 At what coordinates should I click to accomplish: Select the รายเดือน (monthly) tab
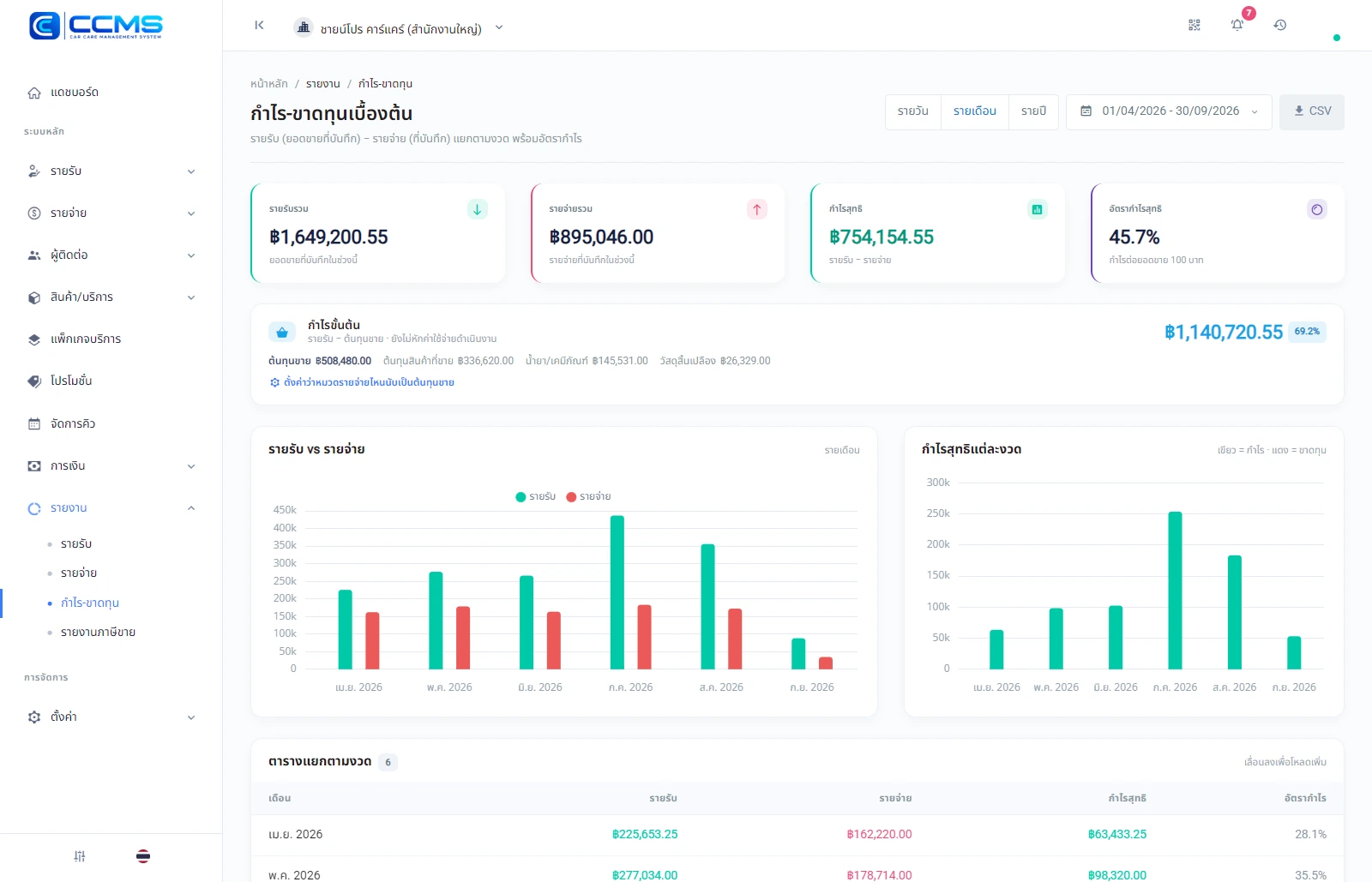pos(975,111)
